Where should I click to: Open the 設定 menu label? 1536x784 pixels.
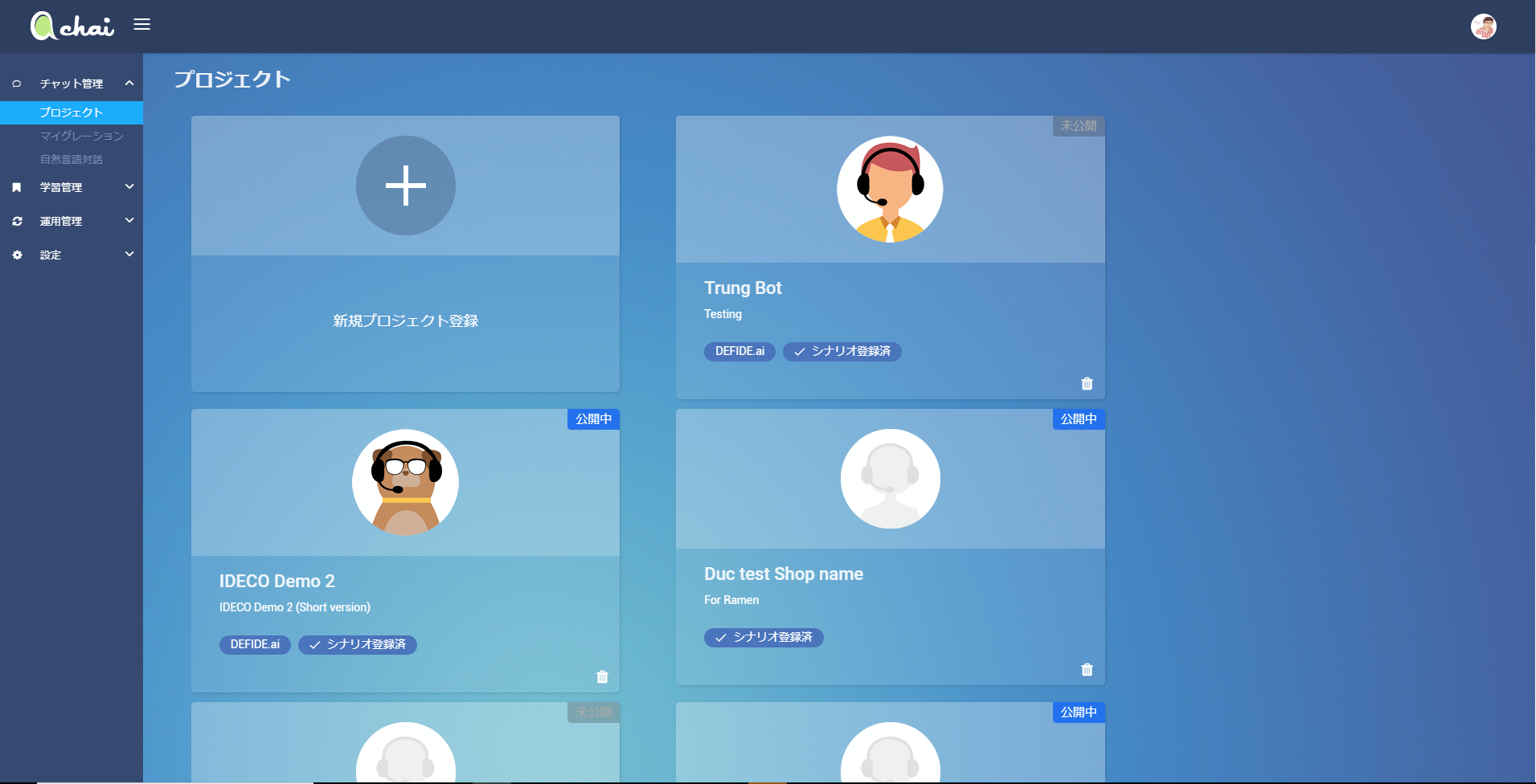(51, 255)
